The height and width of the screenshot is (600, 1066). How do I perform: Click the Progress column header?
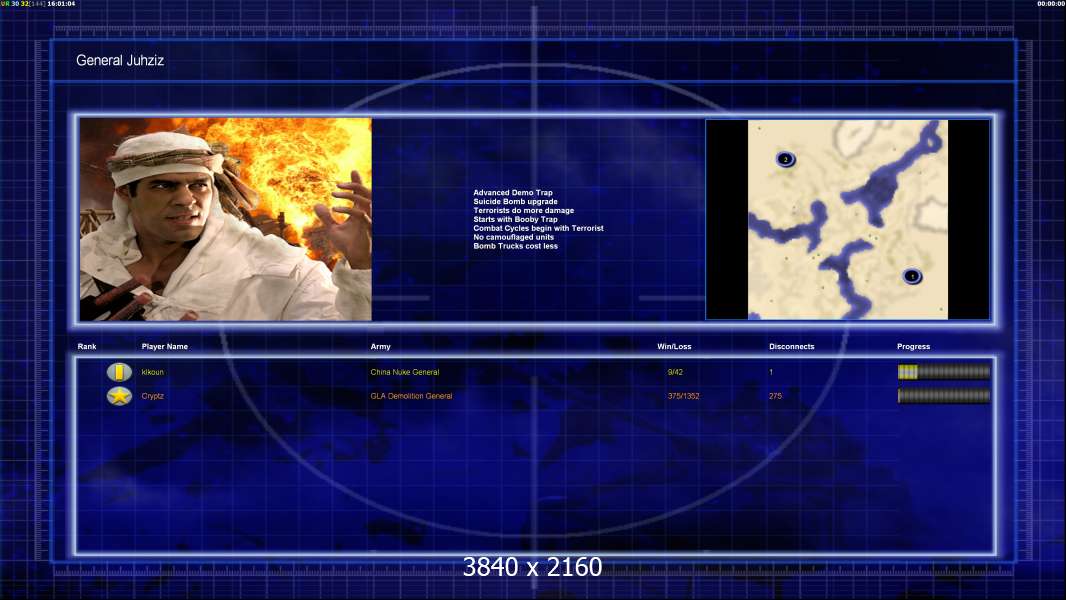click(x=913, y=347)
